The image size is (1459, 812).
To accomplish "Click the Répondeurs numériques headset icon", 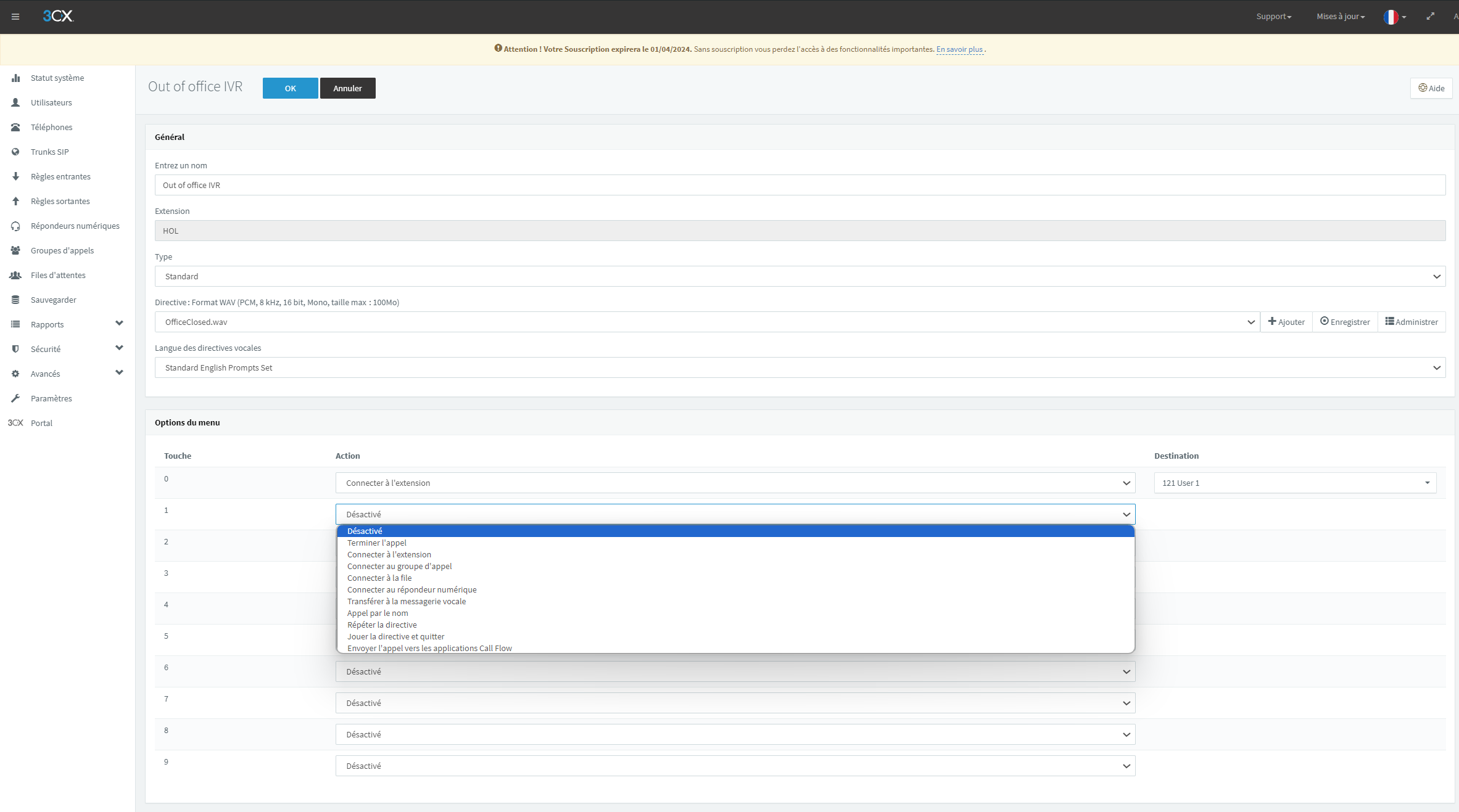I will click(x=15, y=226).
